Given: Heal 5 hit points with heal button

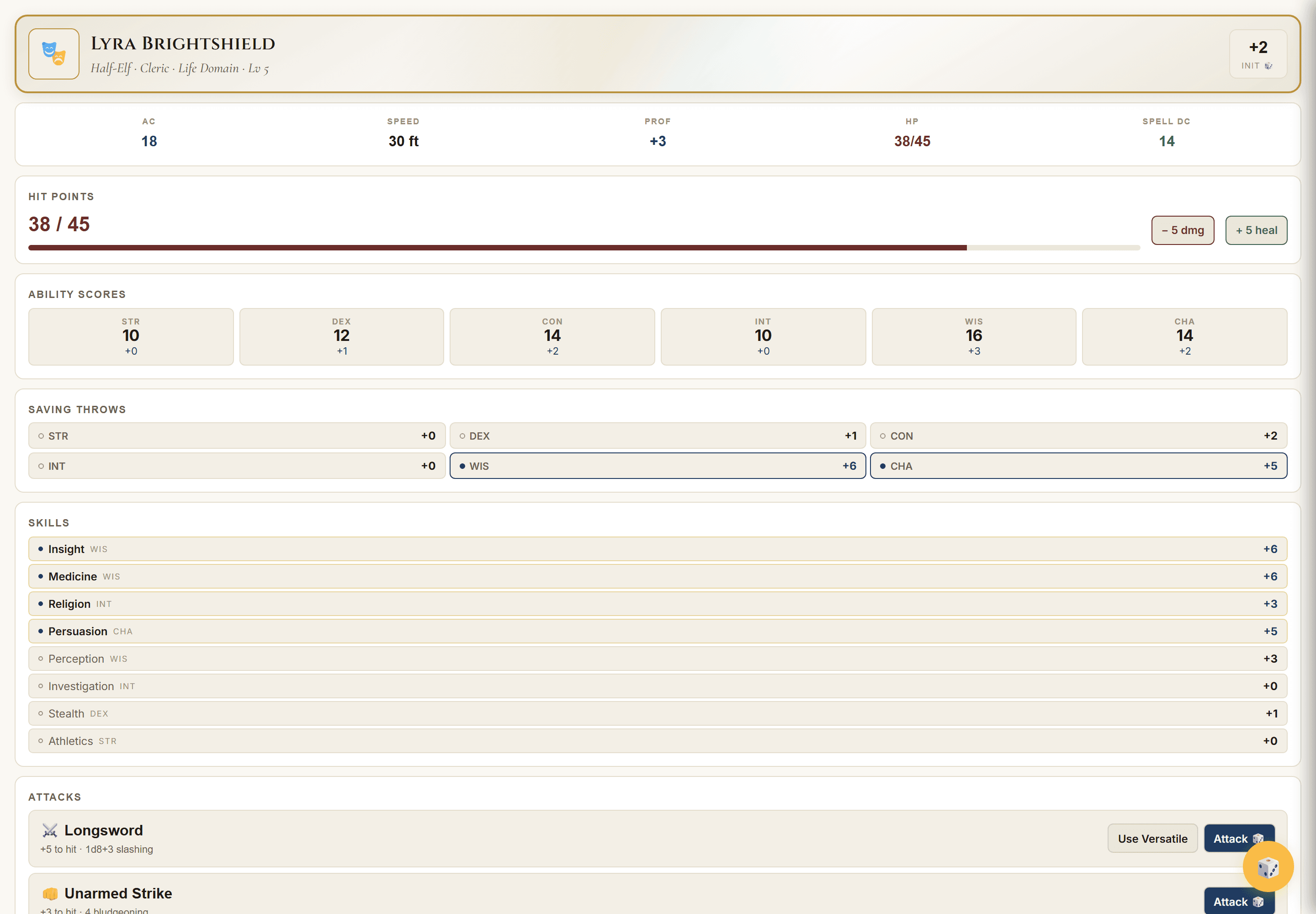Looking at the screenshot, I should (x=1256, y=230).
